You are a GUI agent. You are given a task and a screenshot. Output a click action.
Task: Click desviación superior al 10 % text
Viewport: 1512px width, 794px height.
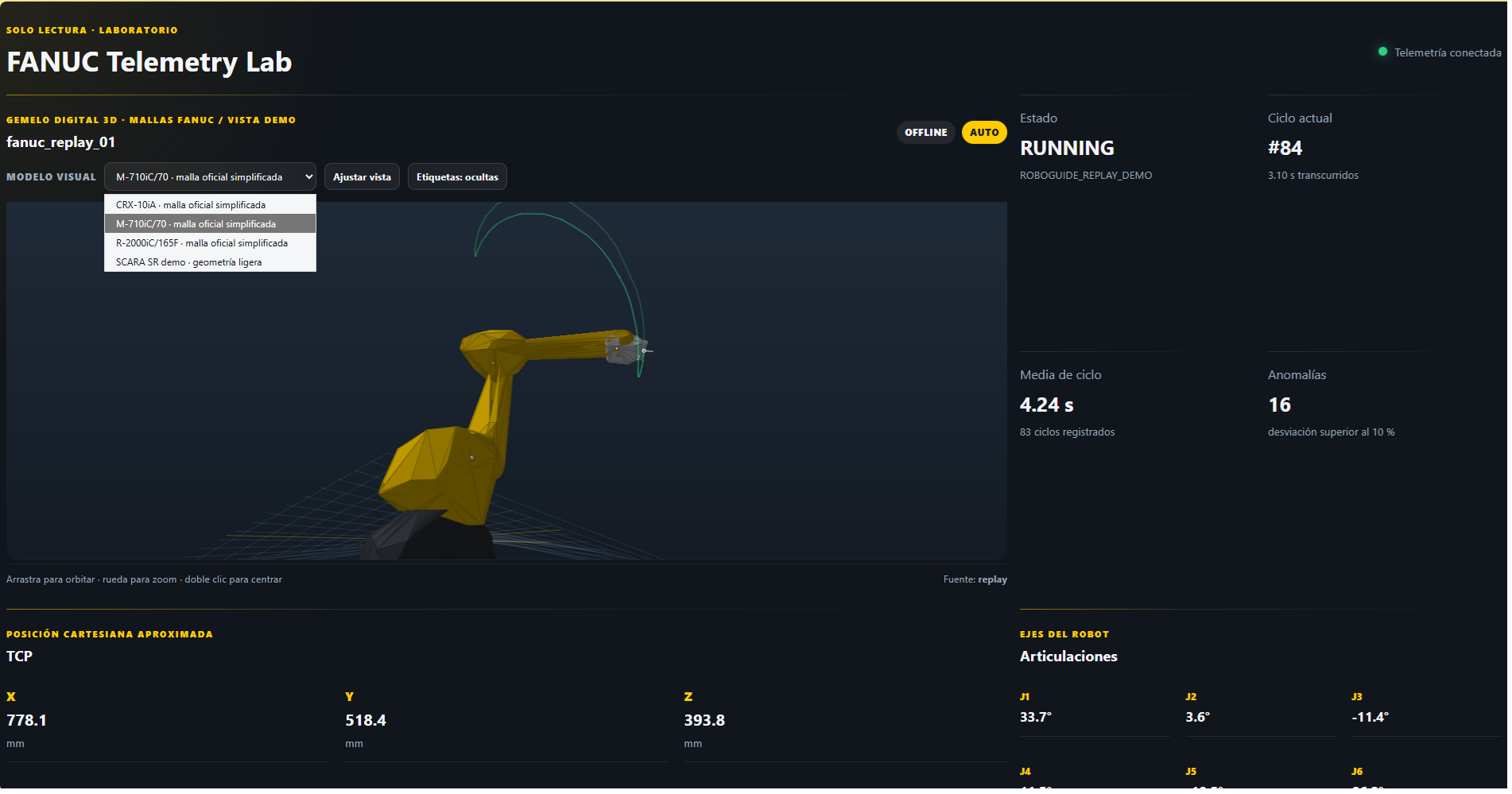1332,432
